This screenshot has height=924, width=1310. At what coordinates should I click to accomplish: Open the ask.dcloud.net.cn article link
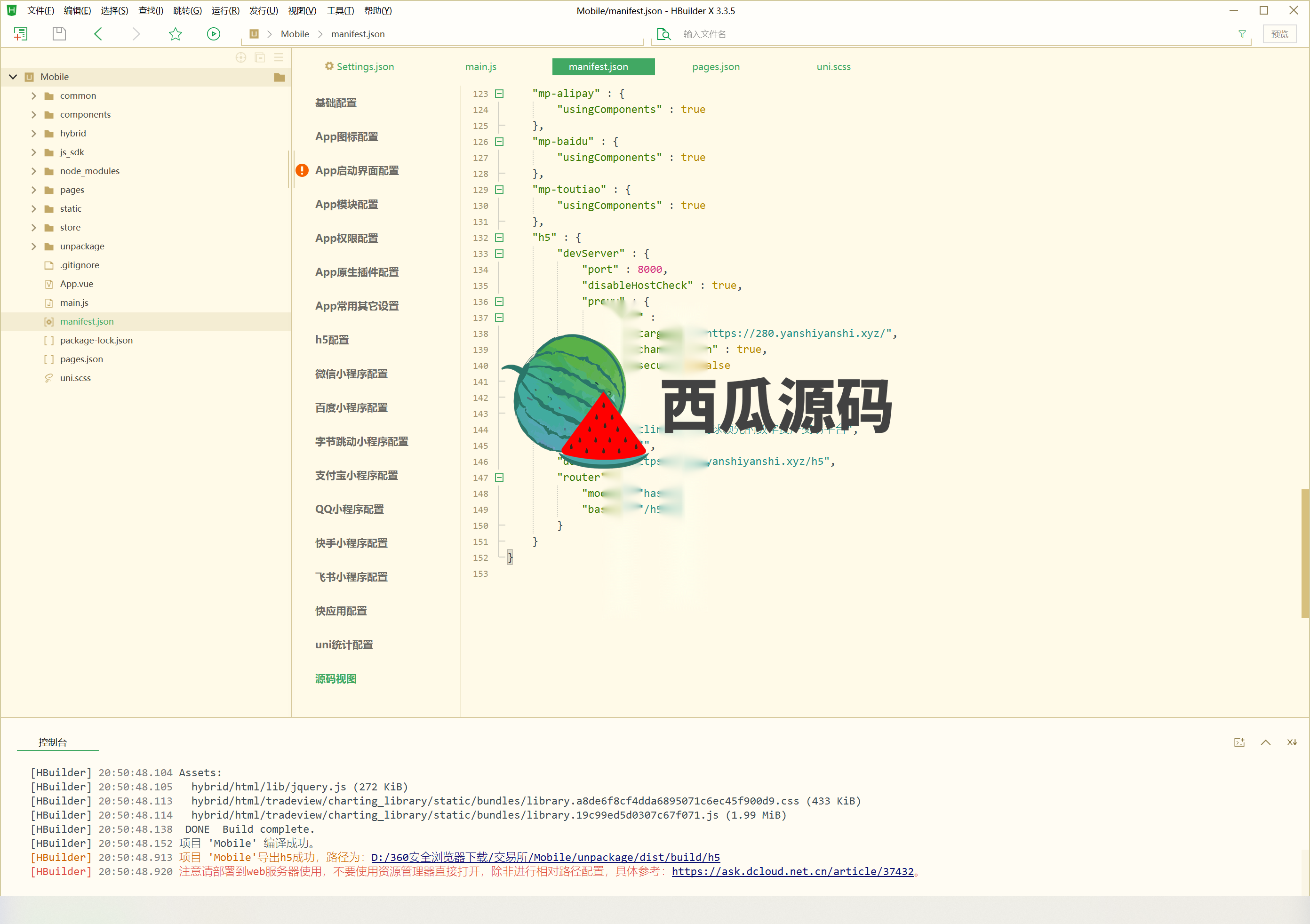(x=792, y=871)
